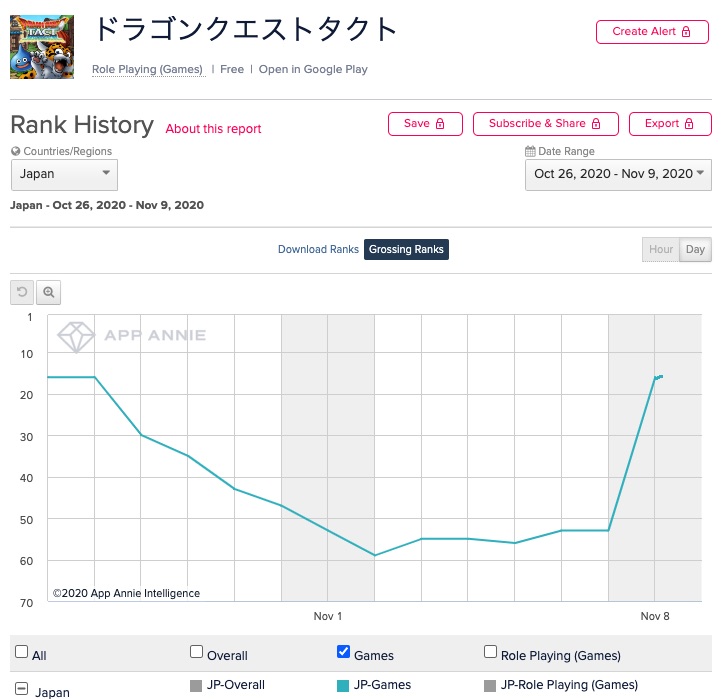Uncheck the Games checkbox
Viewport: 725px width, 699px height.
coord(344,652)
